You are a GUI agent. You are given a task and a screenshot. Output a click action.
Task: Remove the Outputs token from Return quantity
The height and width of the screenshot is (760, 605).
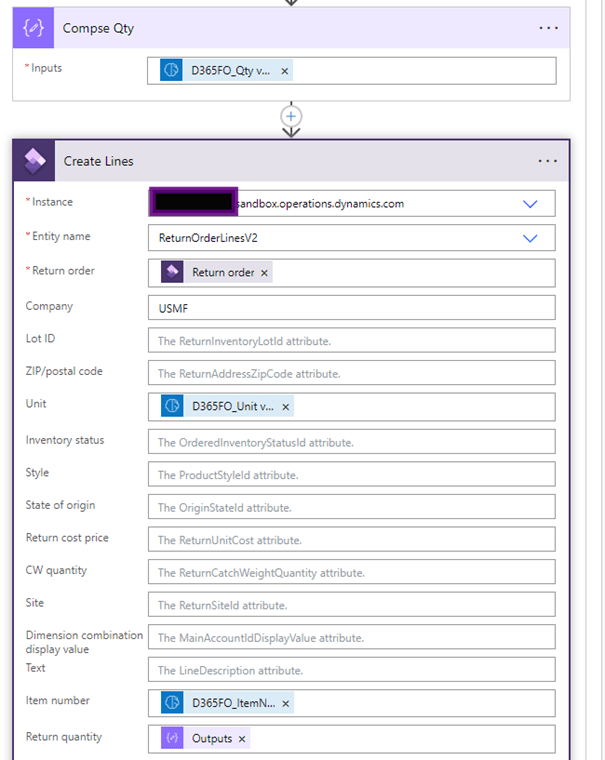[x=242, y=739]
